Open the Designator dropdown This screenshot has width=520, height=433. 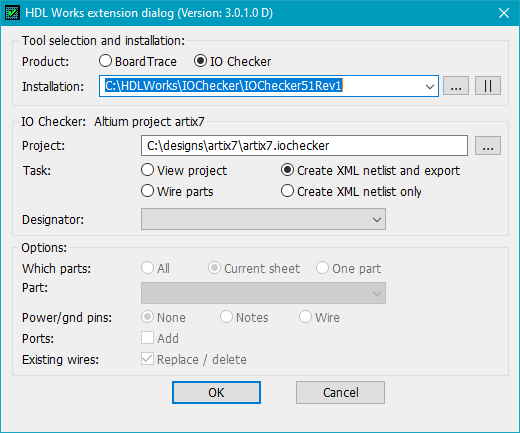coord(263,219)
